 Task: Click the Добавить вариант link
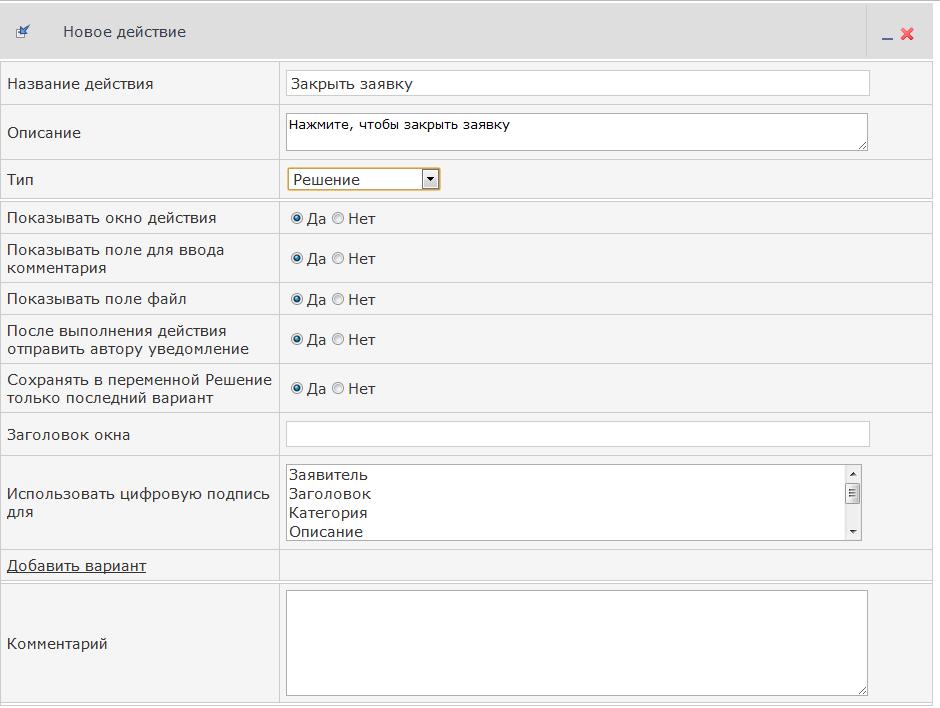(x=76, y=565)
